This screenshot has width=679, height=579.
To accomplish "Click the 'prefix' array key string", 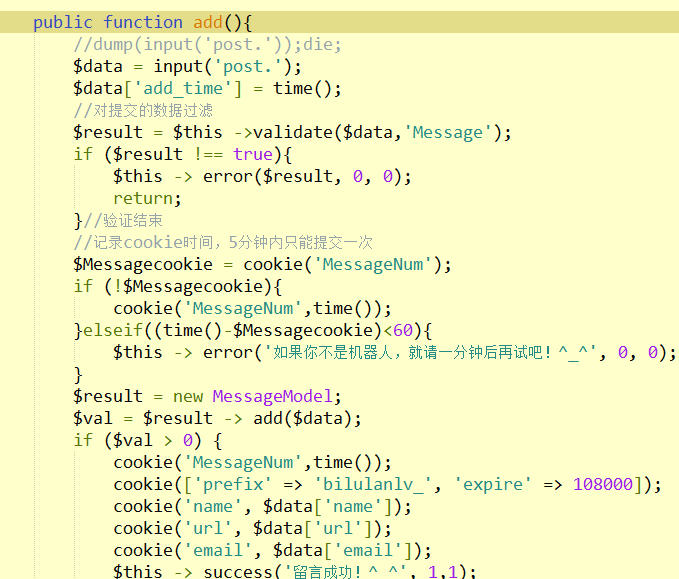I will (233, 484).
